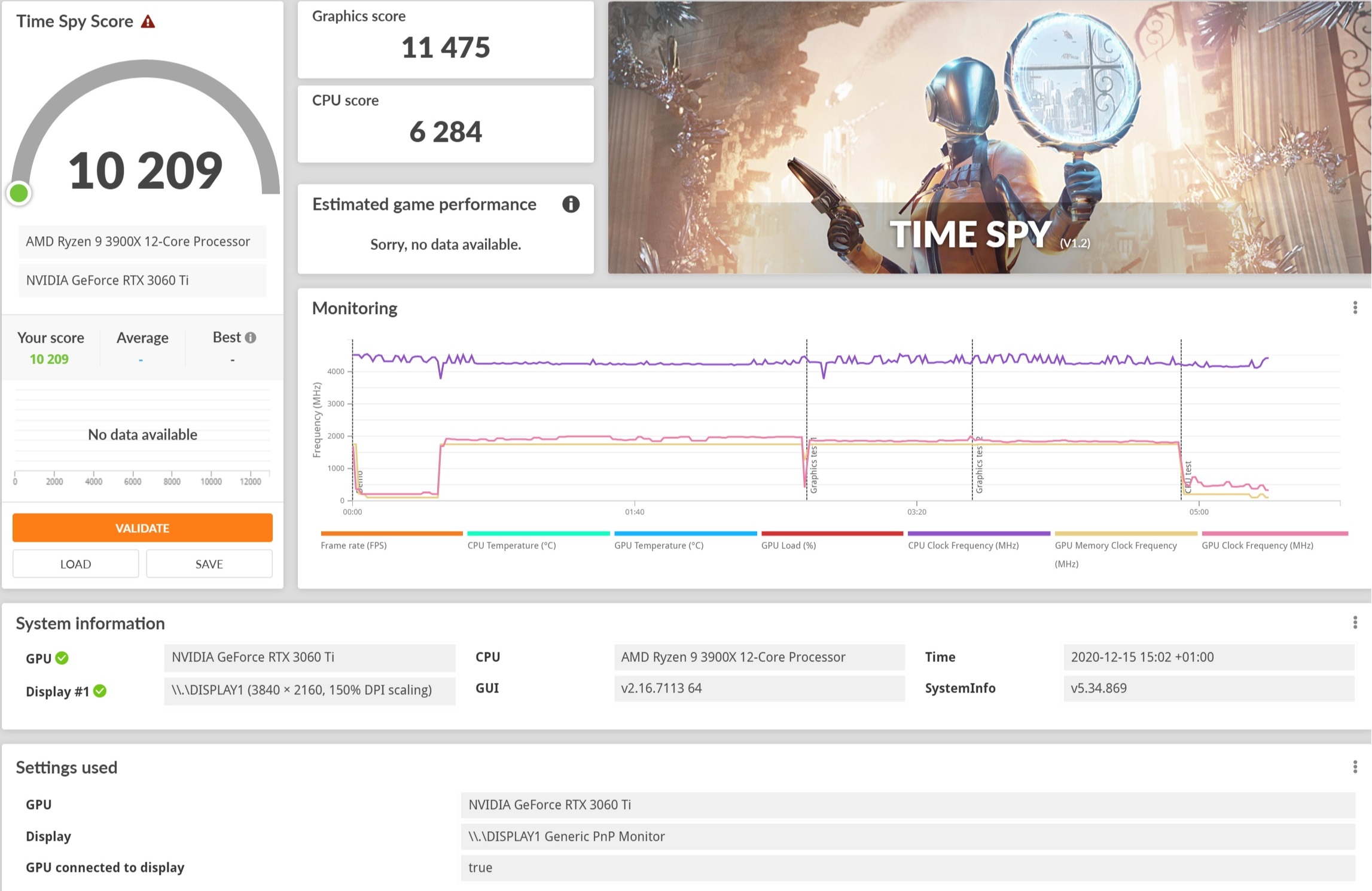Open System information three-dot menu
Image resolution: width=1372 pixels, height=891 pixels.
click(1355, 623)
